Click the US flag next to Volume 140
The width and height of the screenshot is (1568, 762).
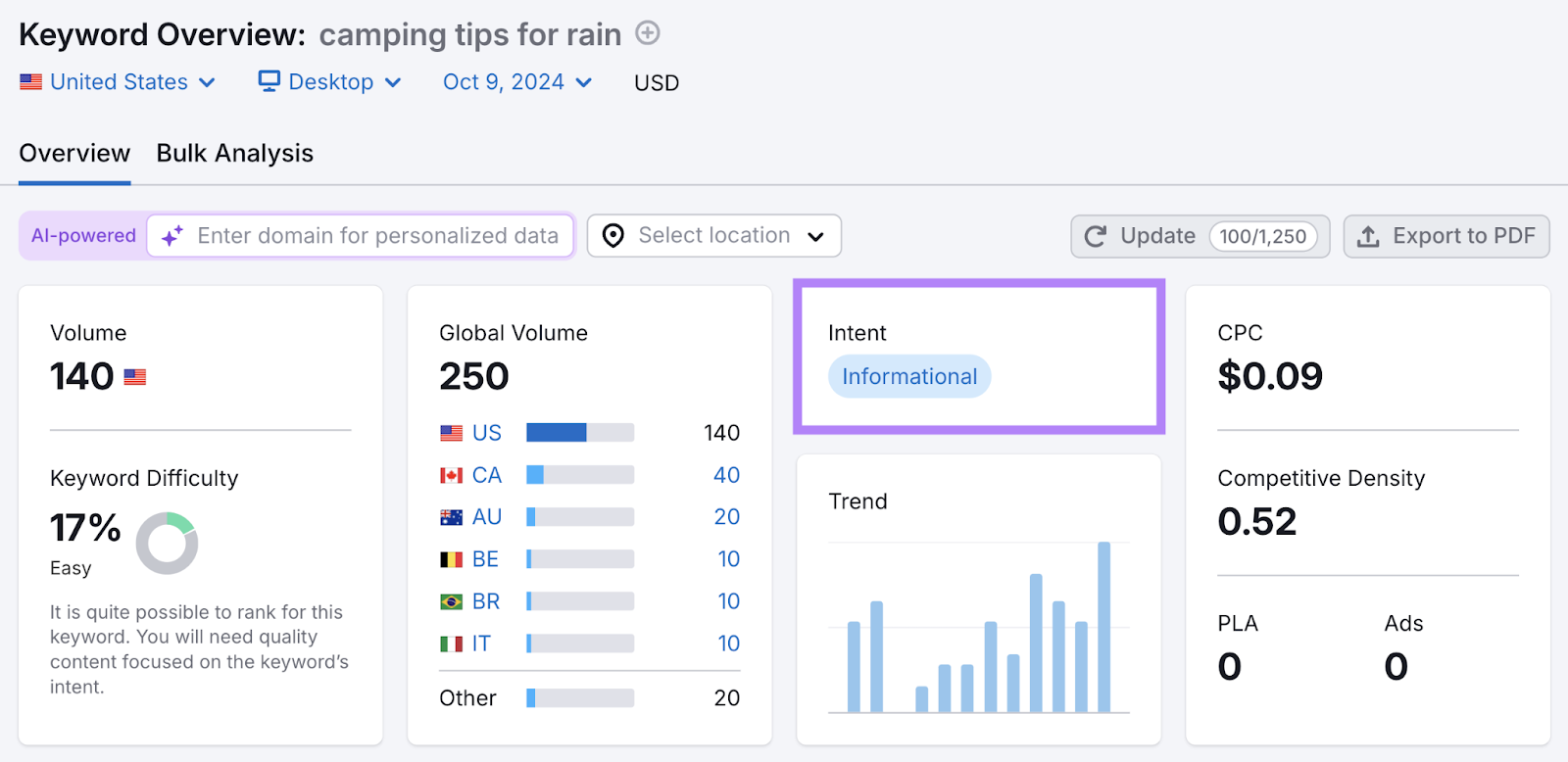[136, 375]
